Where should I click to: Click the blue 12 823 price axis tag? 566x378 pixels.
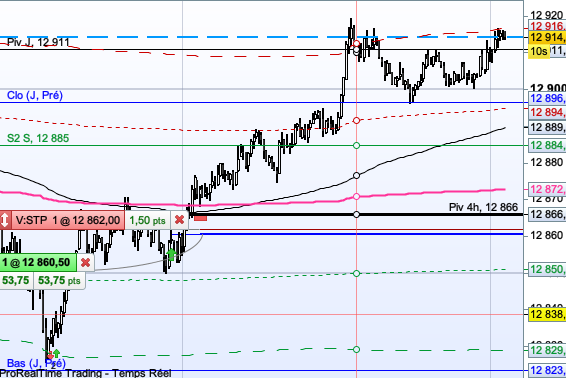pos(547,370)
